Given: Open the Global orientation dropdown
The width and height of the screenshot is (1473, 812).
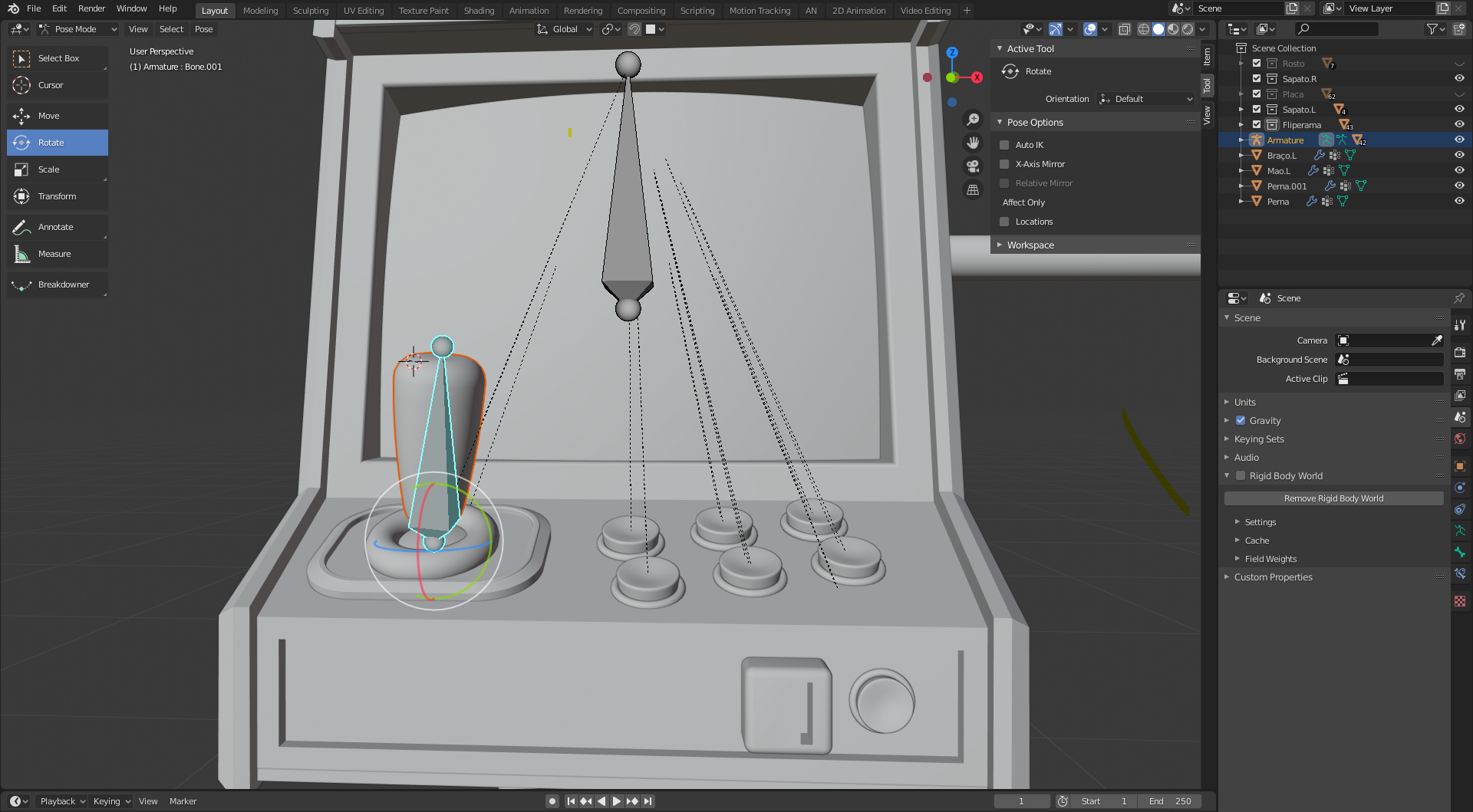Looking at the screenshot, I should (565, 29).
